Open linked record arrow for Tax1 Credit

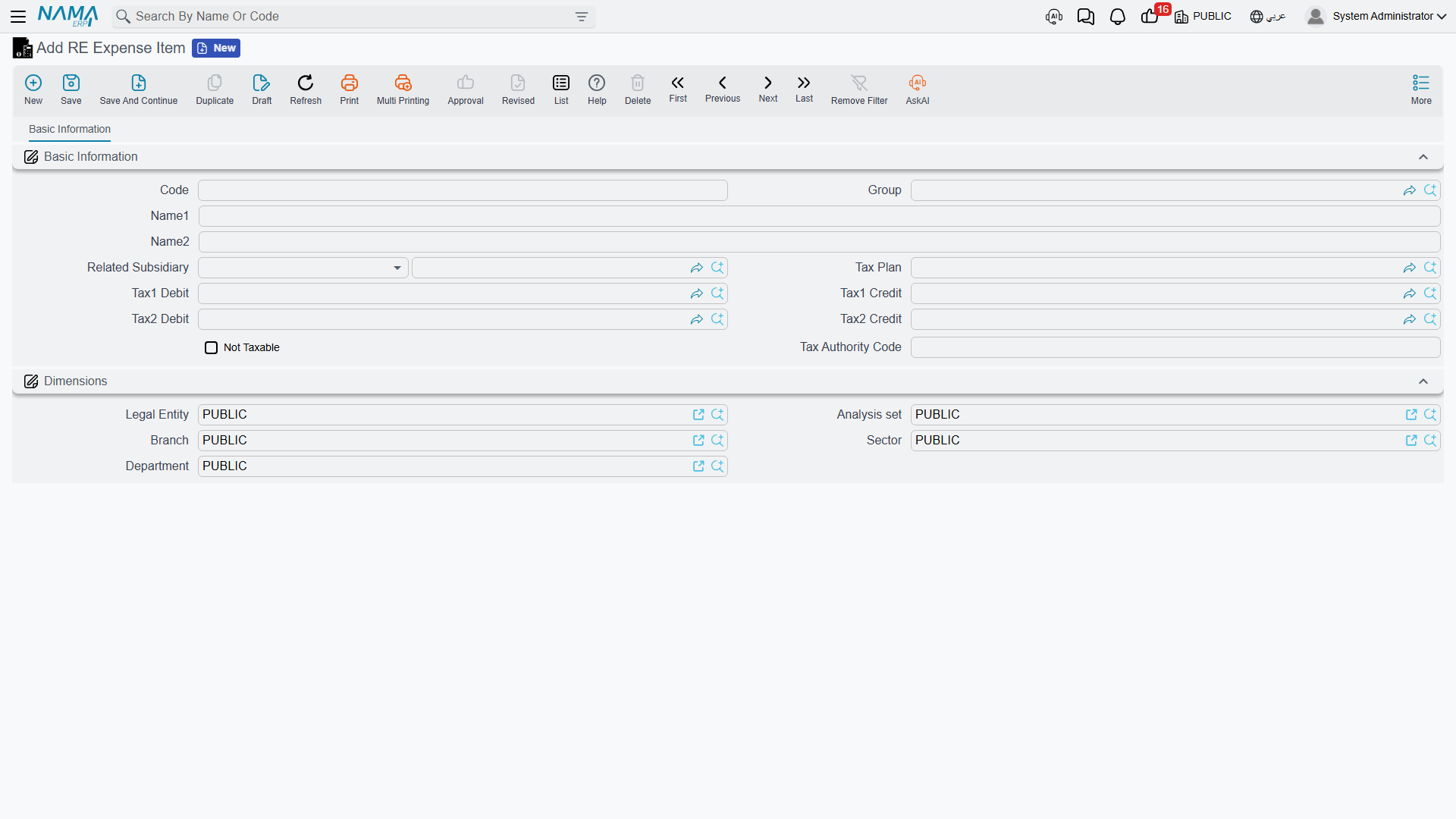1410,293
